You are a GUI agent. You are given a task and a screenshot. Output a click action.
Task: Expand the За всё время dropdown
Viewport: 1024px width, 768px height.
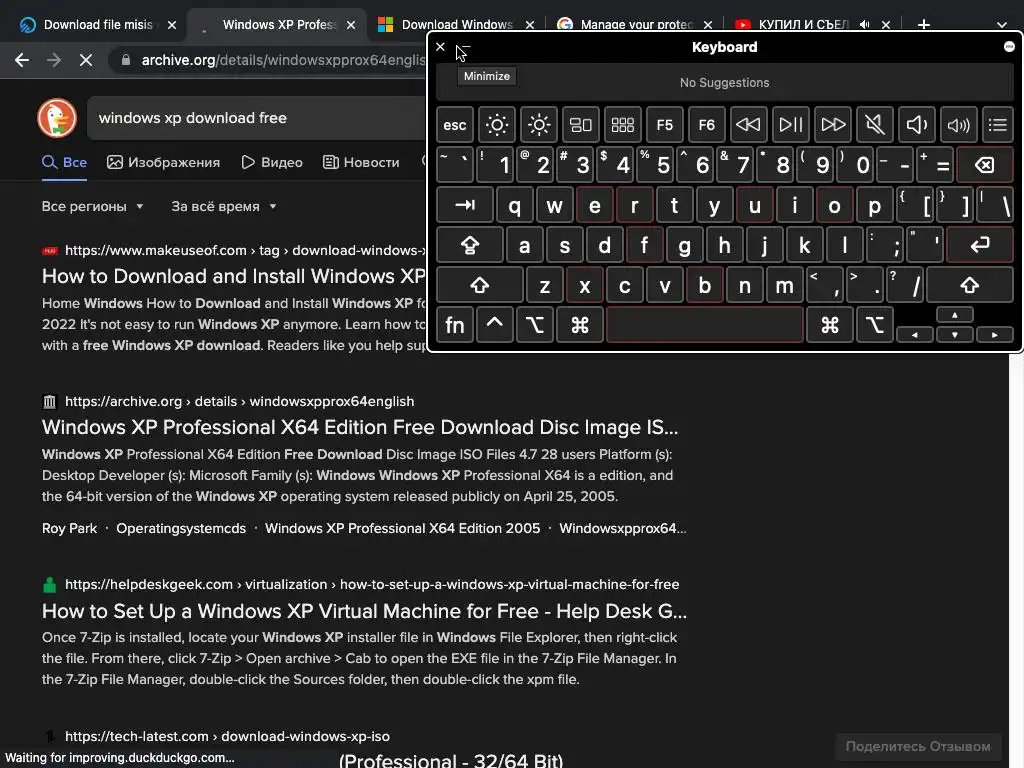[x=223, y=206]
